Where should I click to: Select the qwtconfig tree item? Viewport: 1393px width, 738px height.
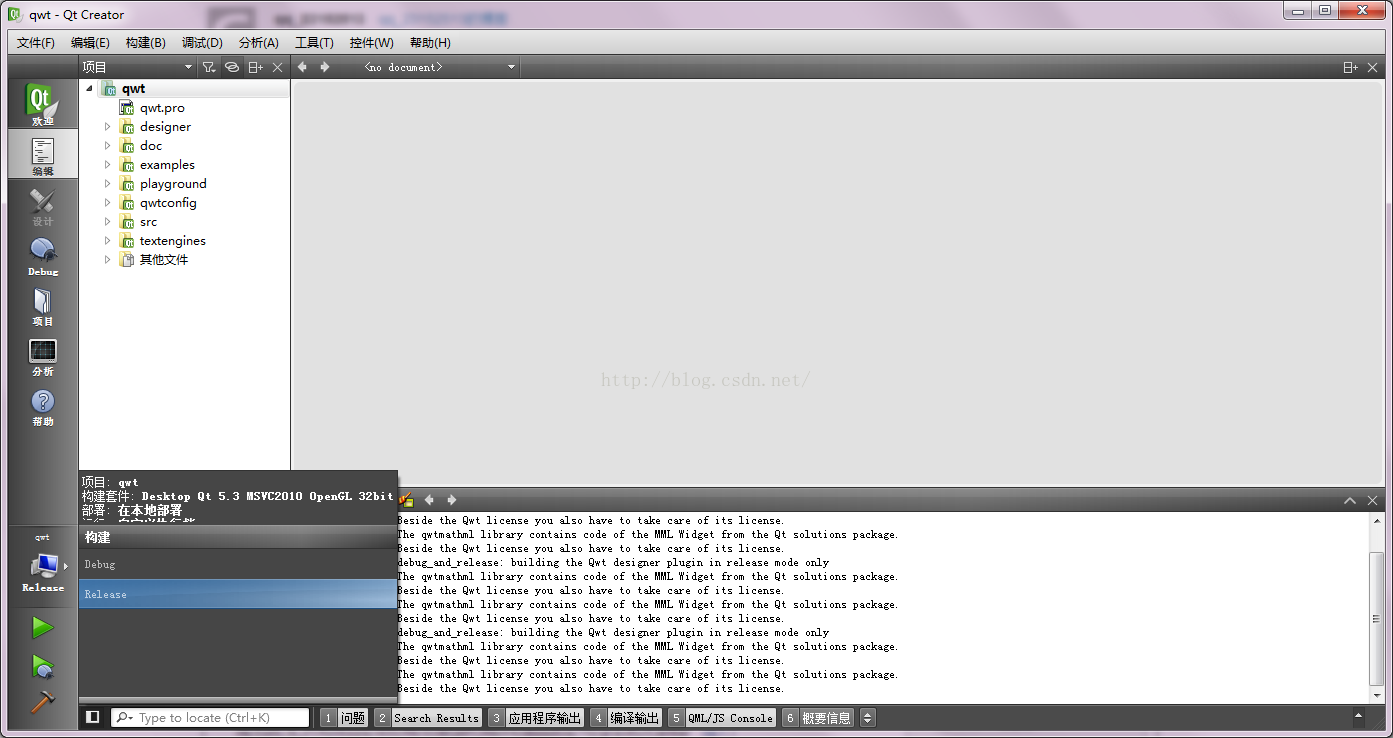(168, 203)
